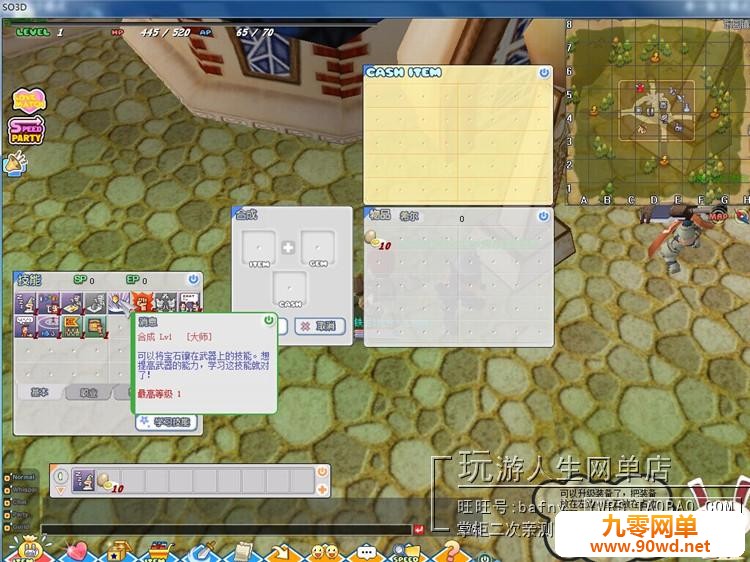This screenshot has height=562, width=750.
Task: Open the chat bubble menu icon
Action: click(x=367, y=552)
